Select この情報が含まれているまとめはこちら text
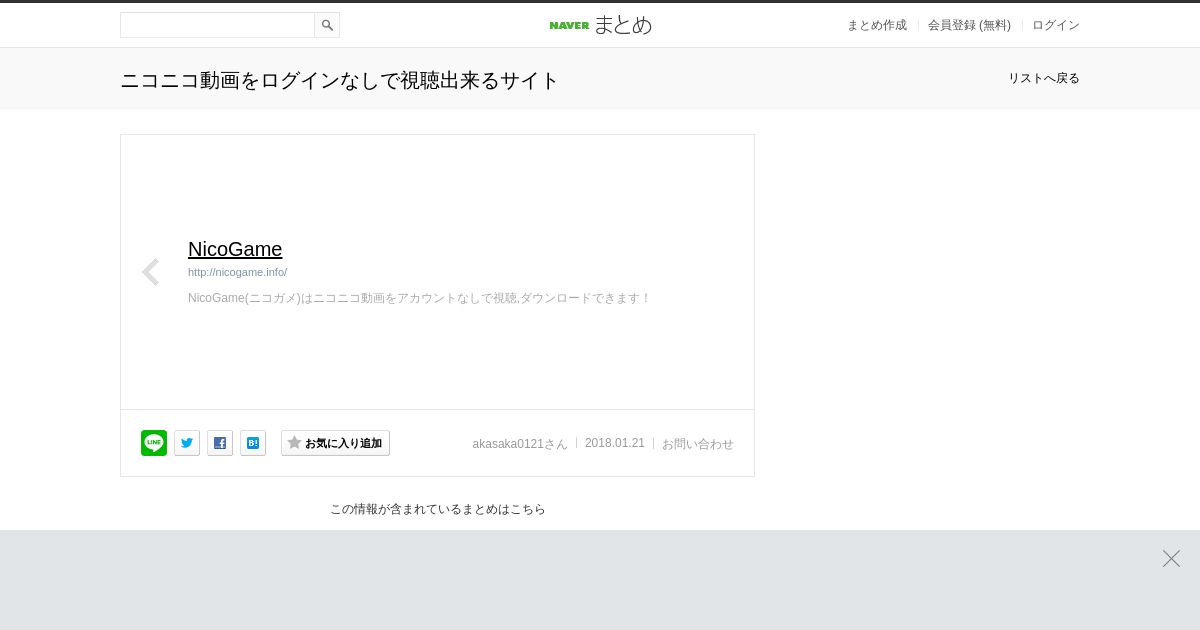1200x630 pixels. point(438,509)
